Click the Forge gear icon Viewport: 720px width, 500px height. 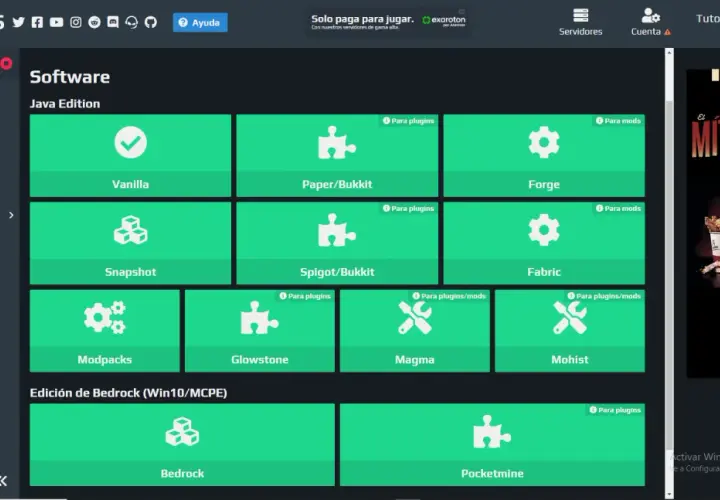click(544, 142)
